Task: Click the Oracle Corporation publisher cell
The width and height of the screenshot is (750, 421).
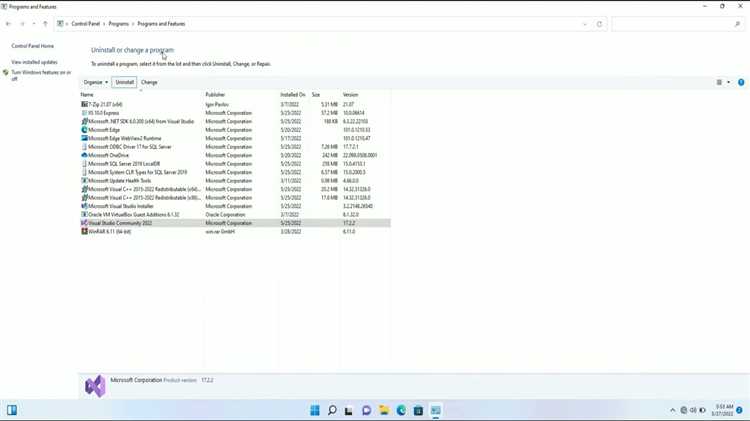Action: tap(225, 215)
